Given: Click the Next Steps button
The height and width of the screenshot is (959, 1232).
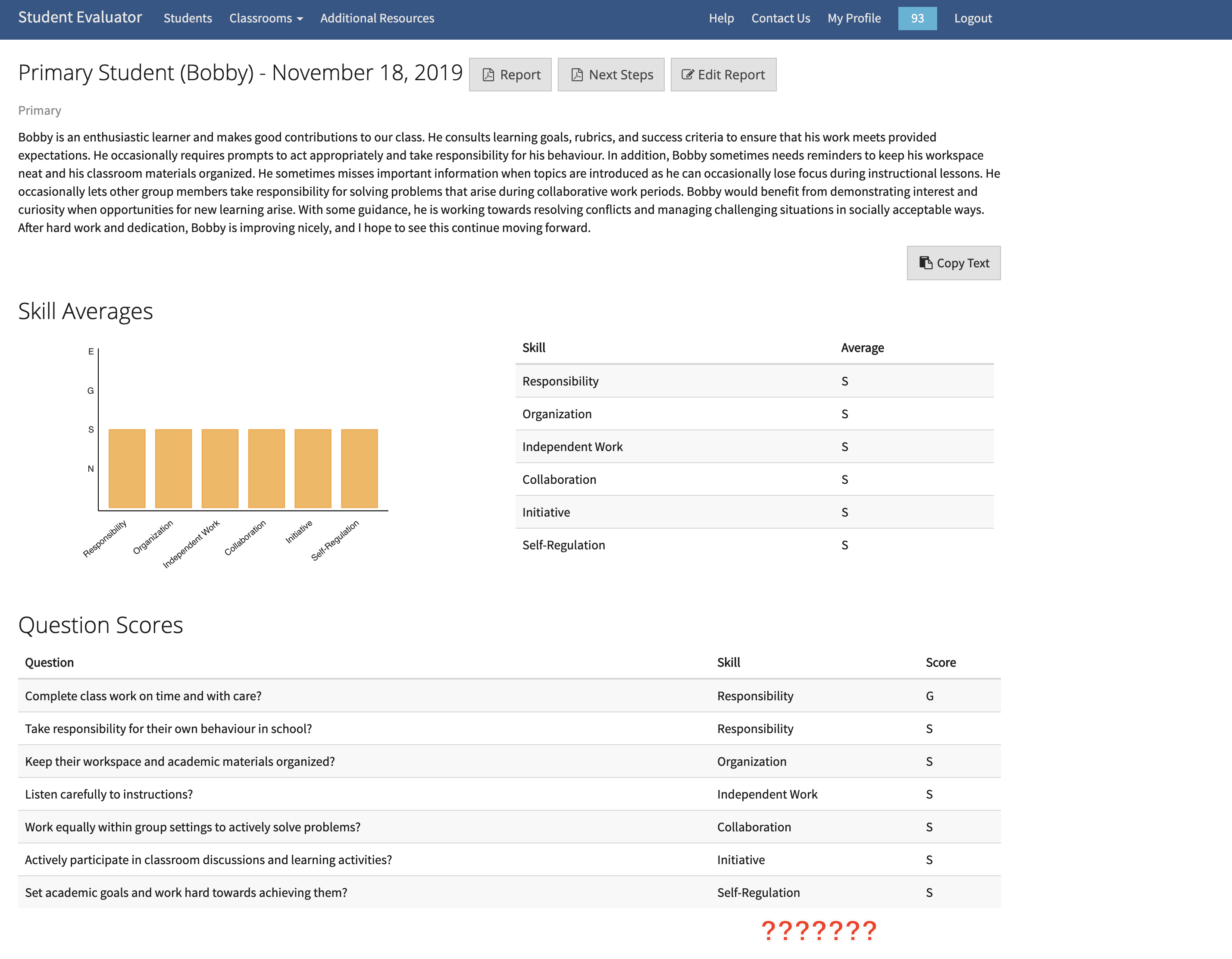Looking at the screenshot, I should click(x=610, y=75).
